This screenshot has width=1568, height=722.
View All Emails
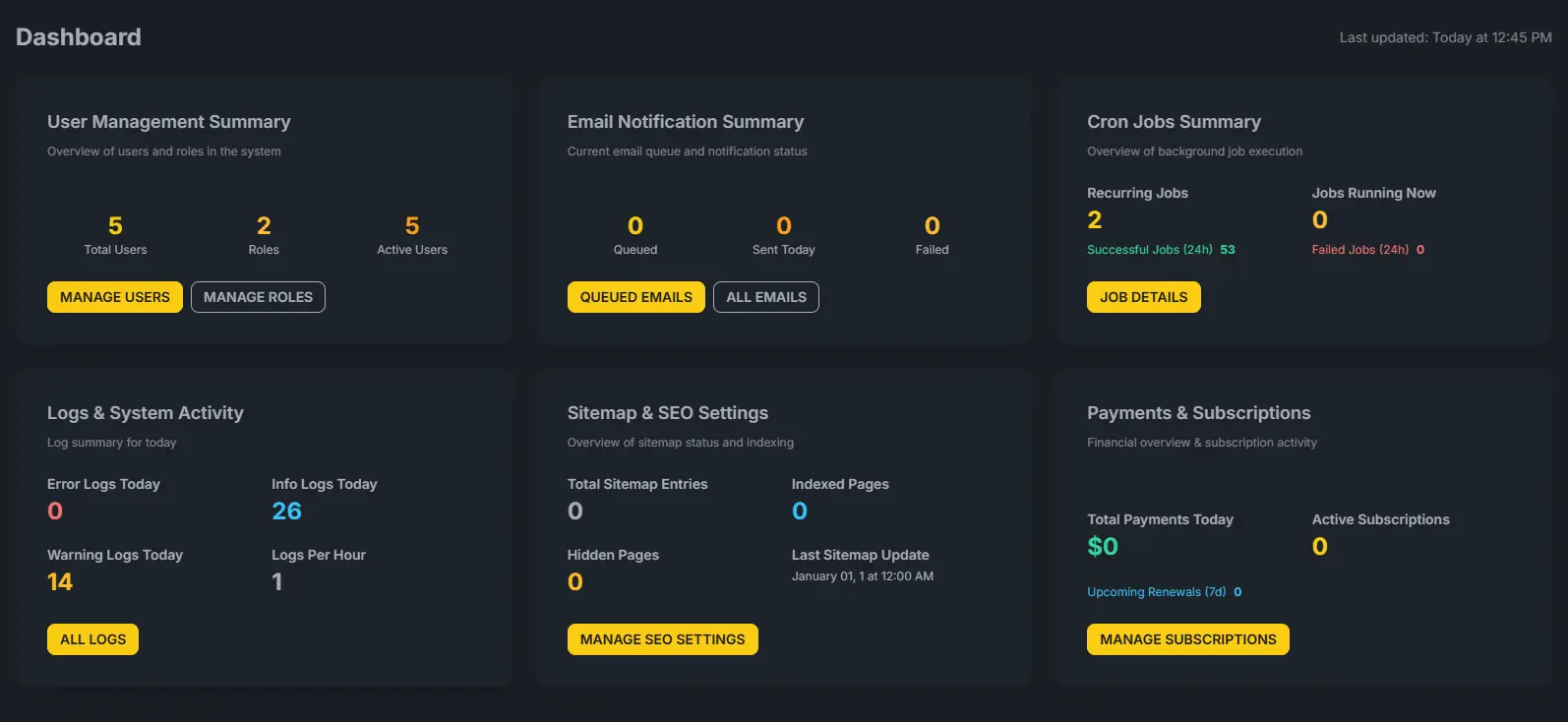pyautogui.click(x=765, y=297)
